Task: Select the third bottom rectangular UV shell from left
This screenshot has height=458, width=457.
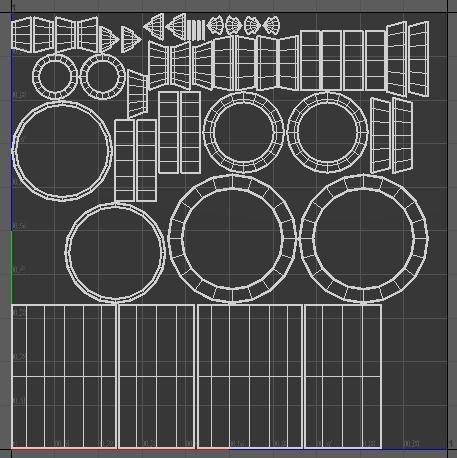Action: (250, 376)
